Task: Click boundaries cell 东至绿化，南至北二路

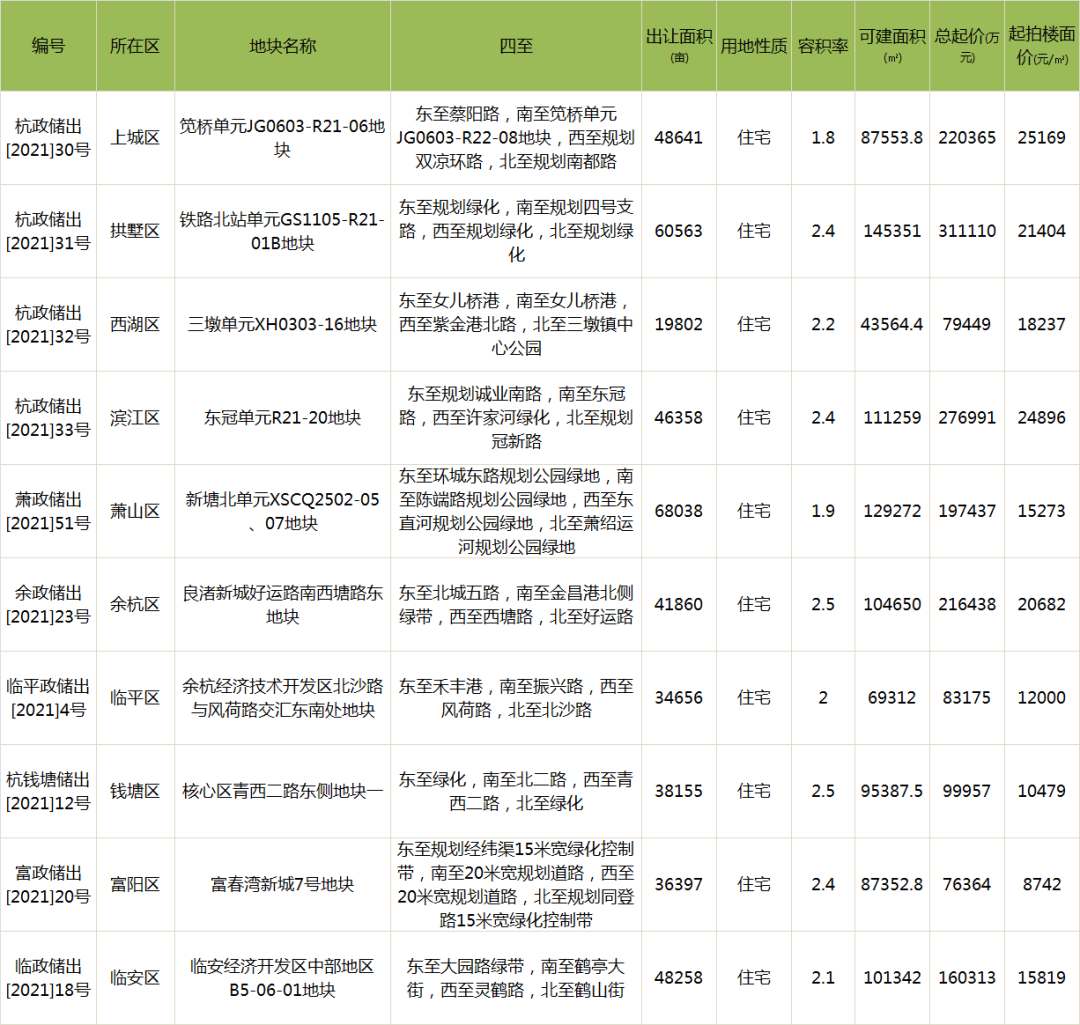Action: 516,791
